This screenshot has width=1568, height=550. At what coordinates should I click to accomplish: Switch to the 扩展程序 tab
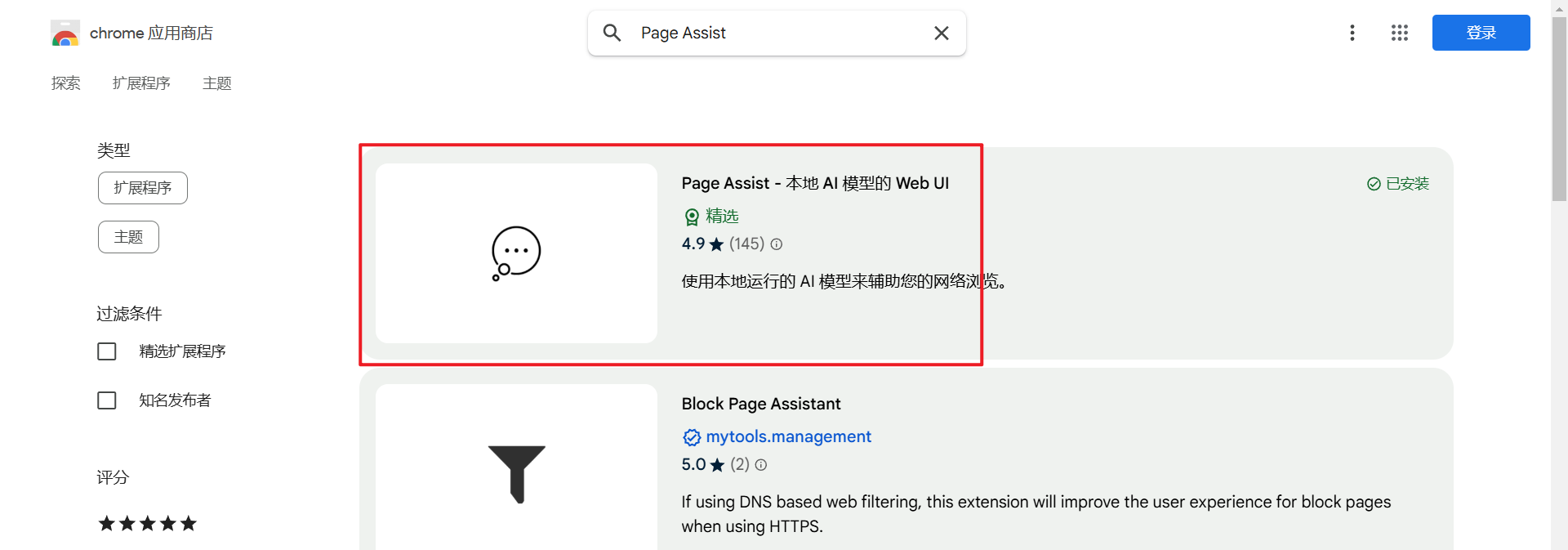141,83
